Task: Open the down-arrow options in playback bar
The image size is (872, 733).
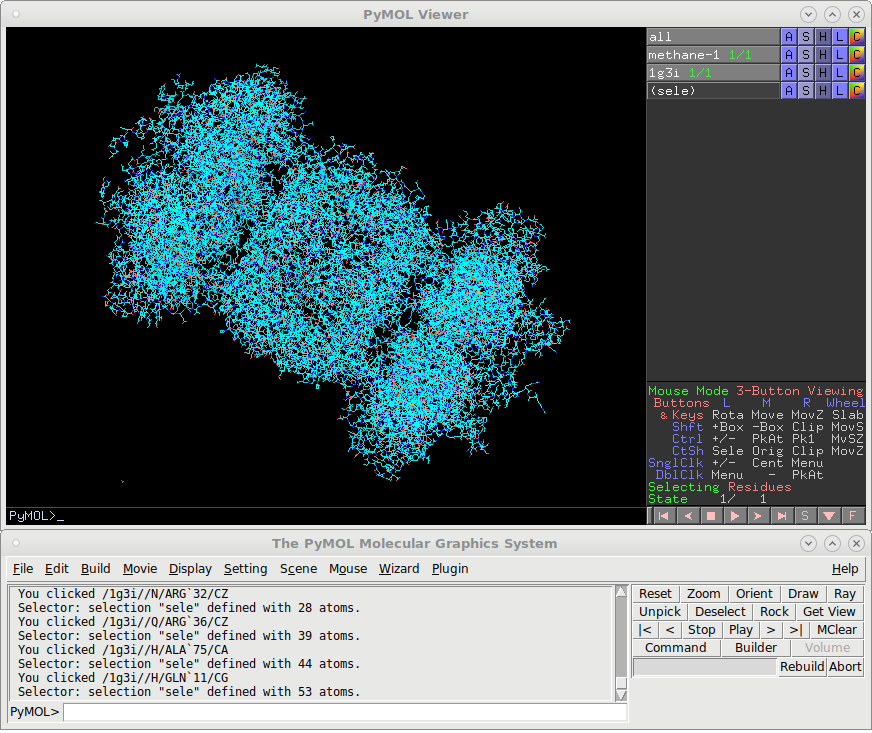Action: 829,516
